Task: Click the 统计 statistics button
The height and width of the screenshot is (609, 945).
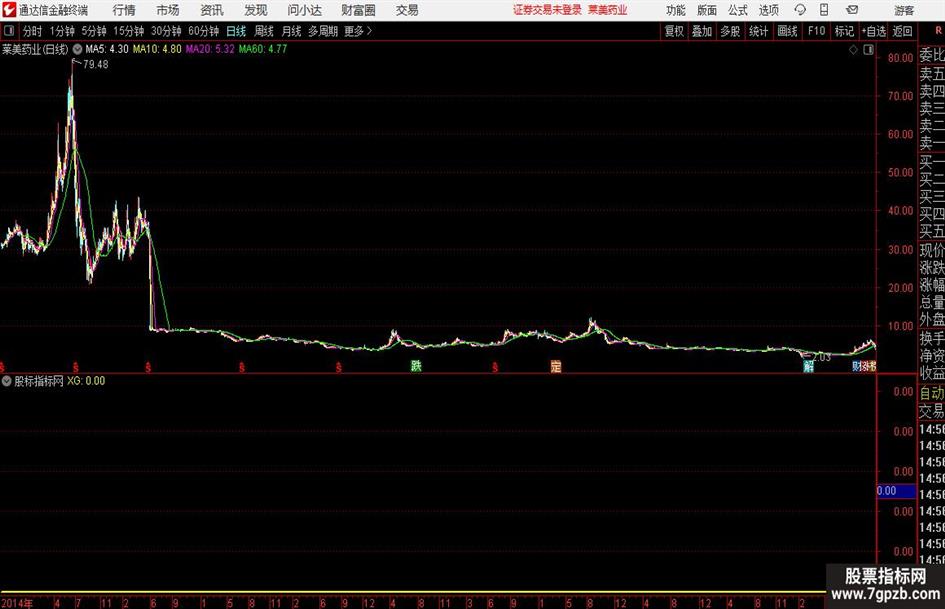Action: coord(758,31)
